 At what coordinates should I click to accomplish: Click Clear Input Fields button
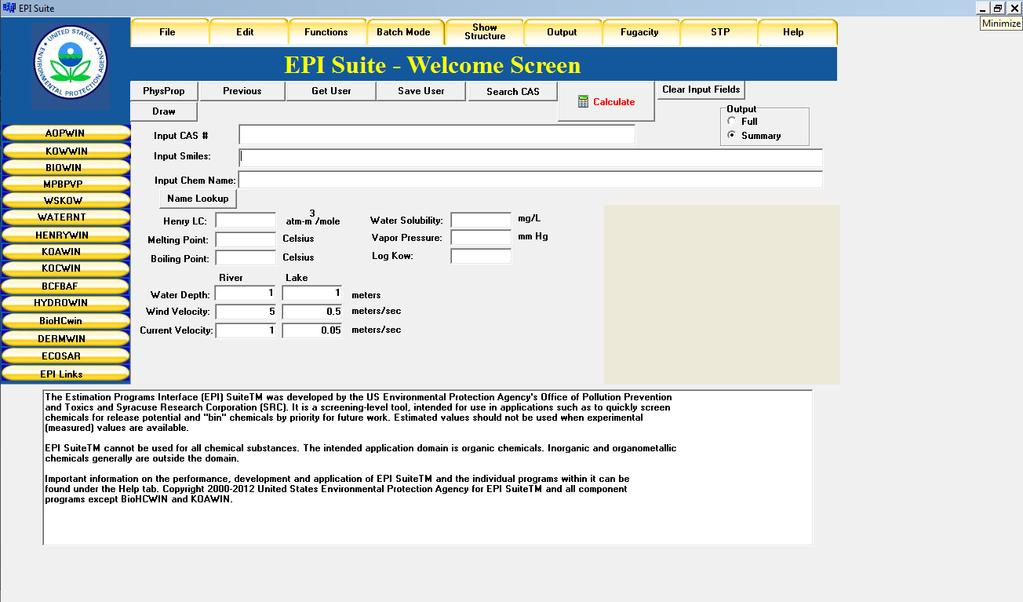[x=701, y=89]
